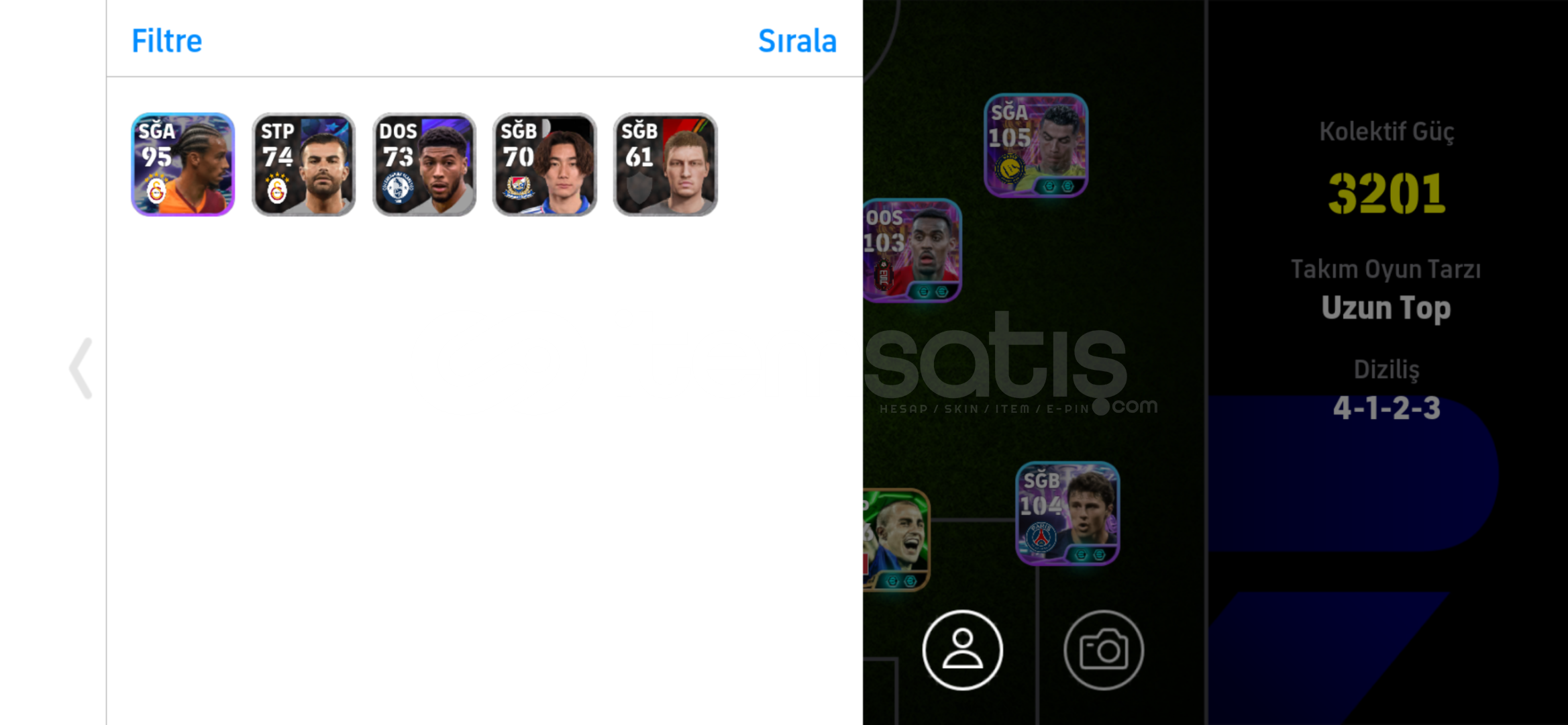Select the SĞB 70 player card
1568x725 pixels.
coord(544,164)
